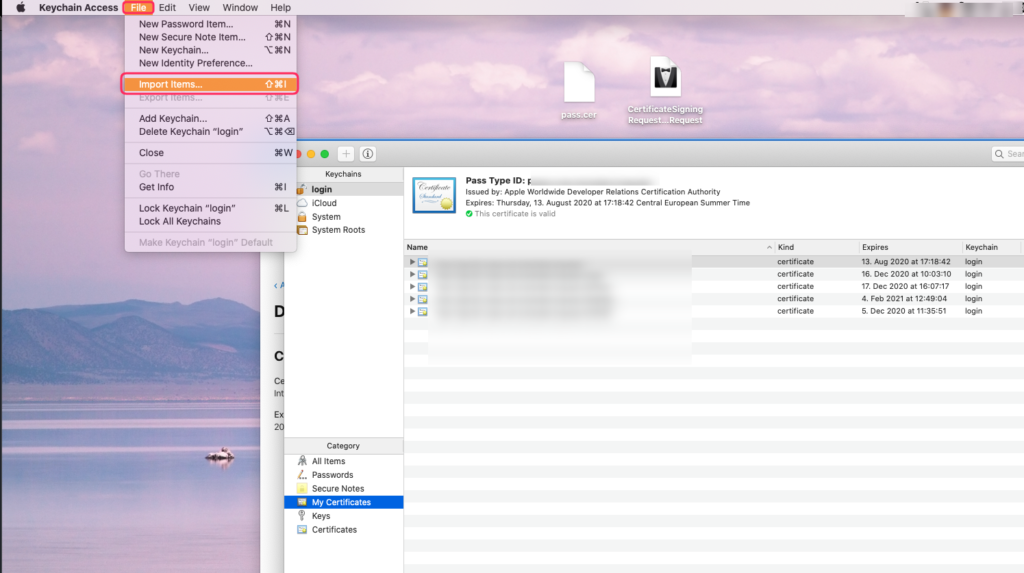This screenshot has height=573, width=1024.
Task: Choose New Keychain menu entry
Action: [x=210, y=50]
